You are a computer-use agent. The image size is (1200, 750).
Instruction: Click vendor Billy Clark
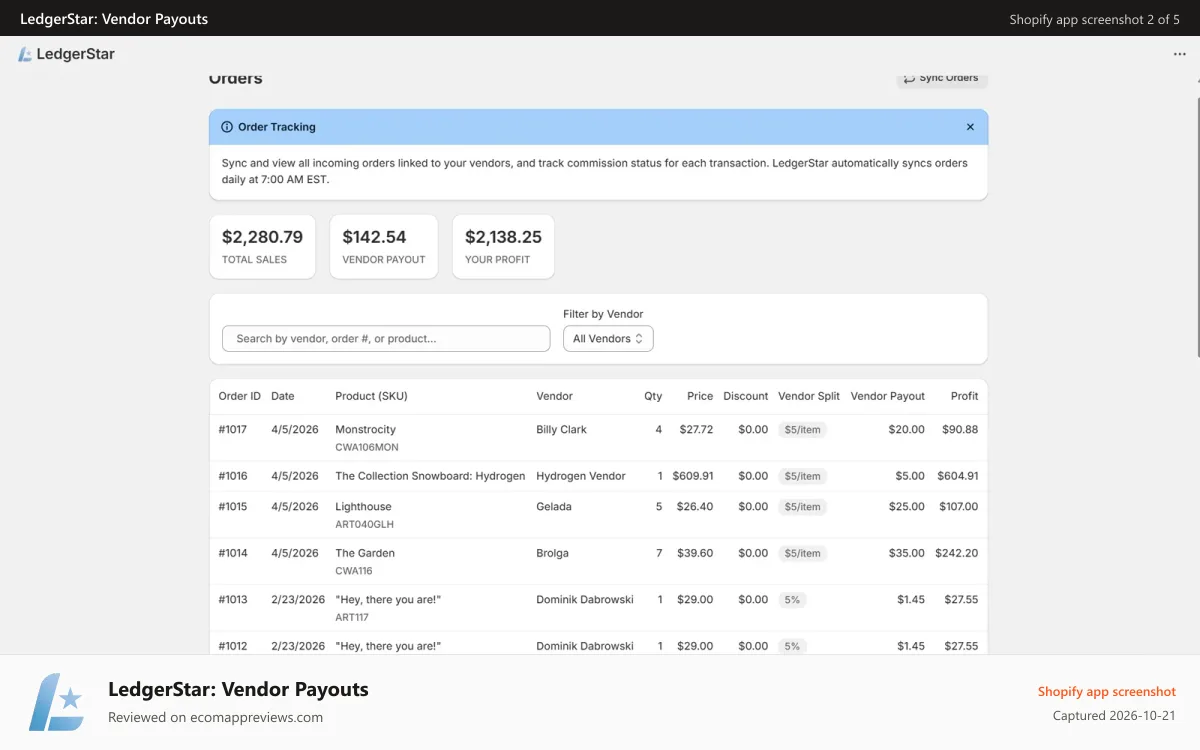click(561, 430)
